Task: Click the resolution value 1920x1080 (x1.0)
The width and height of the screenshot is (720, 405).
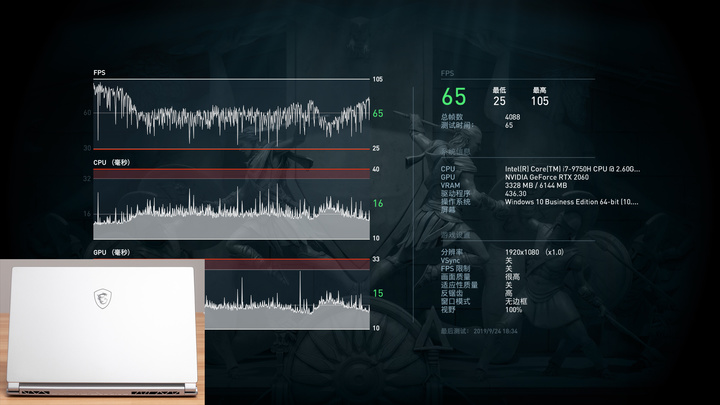Action: 534,252
